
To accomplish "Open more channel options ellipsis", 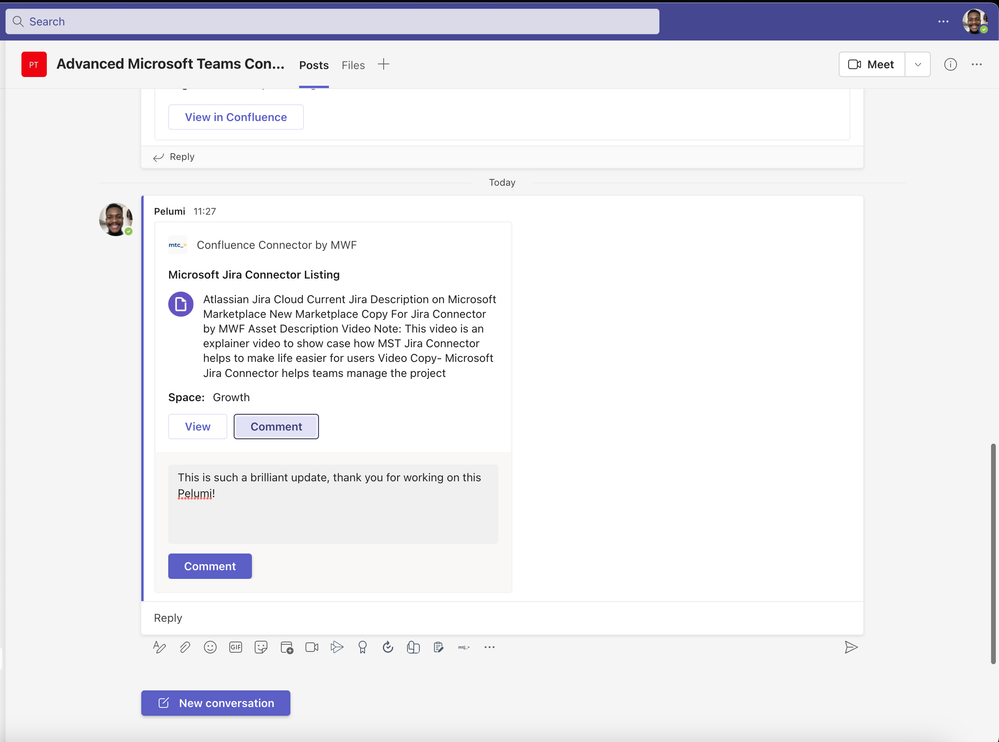I will click(977, 64).
